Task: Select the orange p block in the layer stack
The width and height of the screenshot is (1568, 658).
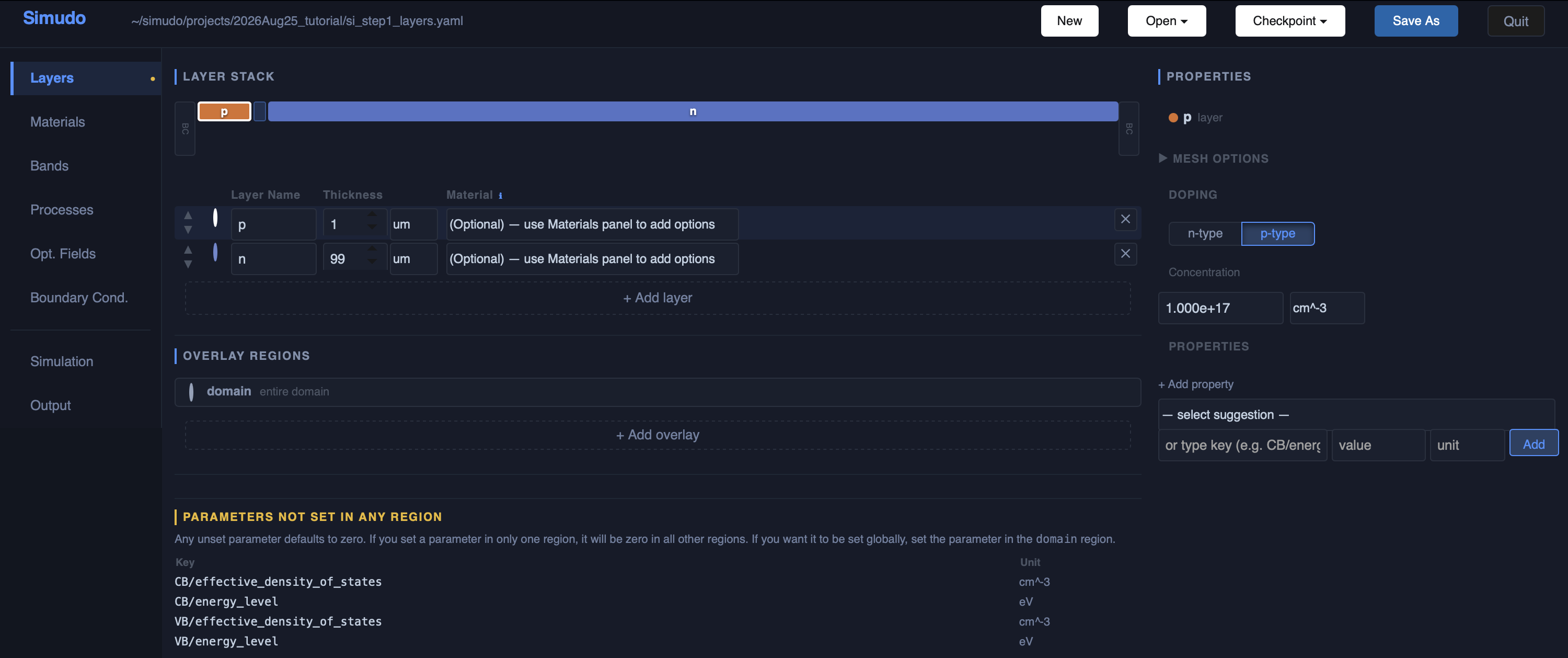Action: coord(225,111)
